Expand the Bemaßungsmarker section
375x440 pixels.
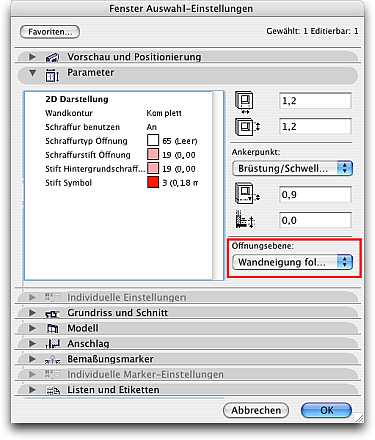click(x=32, y=359)
